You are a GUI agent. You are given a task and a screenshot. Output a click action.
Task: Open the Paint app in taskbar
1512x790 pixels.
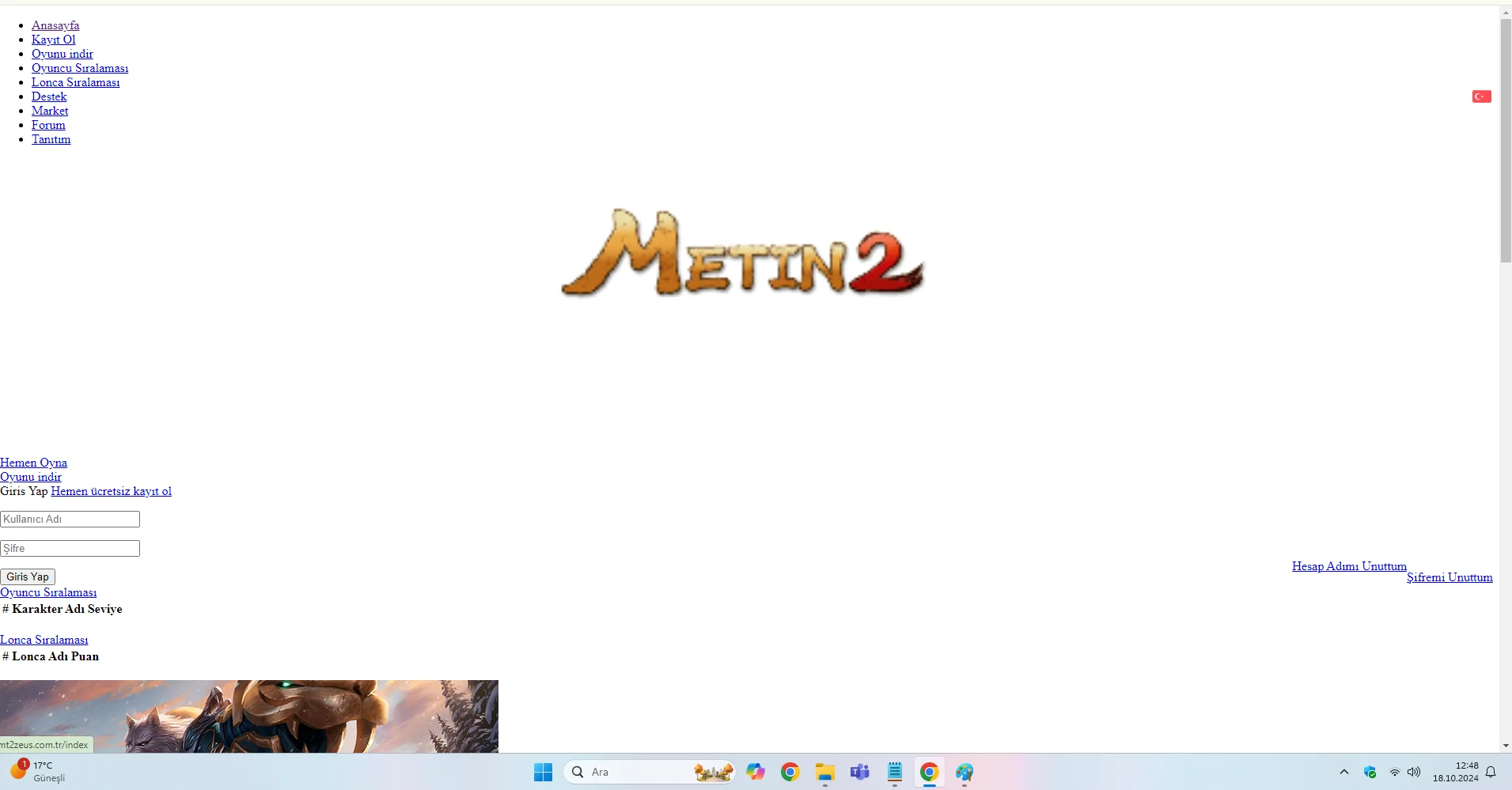click(964, 772)
